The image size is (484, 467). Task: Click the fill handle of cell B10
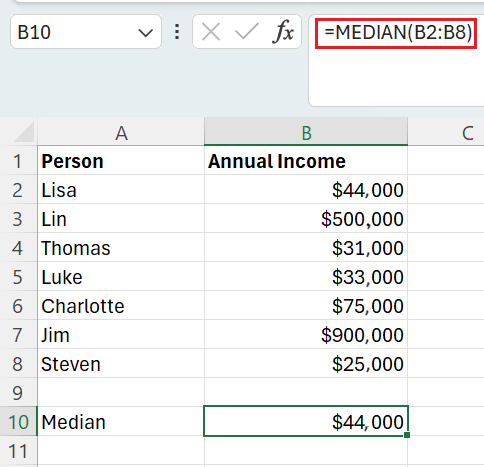point(407,435)
